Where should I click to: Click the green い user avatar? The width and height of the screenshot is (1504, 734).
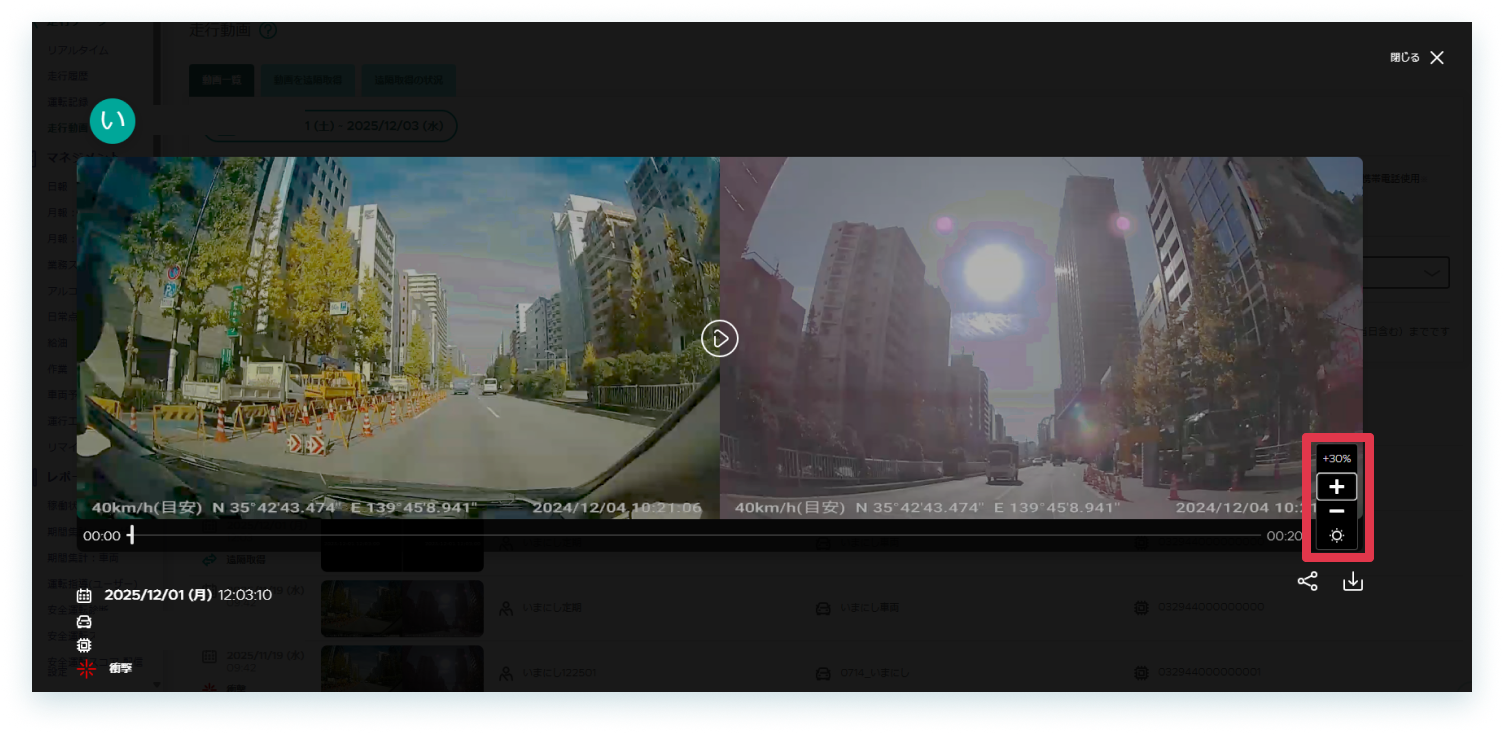(x=113, y=120)
